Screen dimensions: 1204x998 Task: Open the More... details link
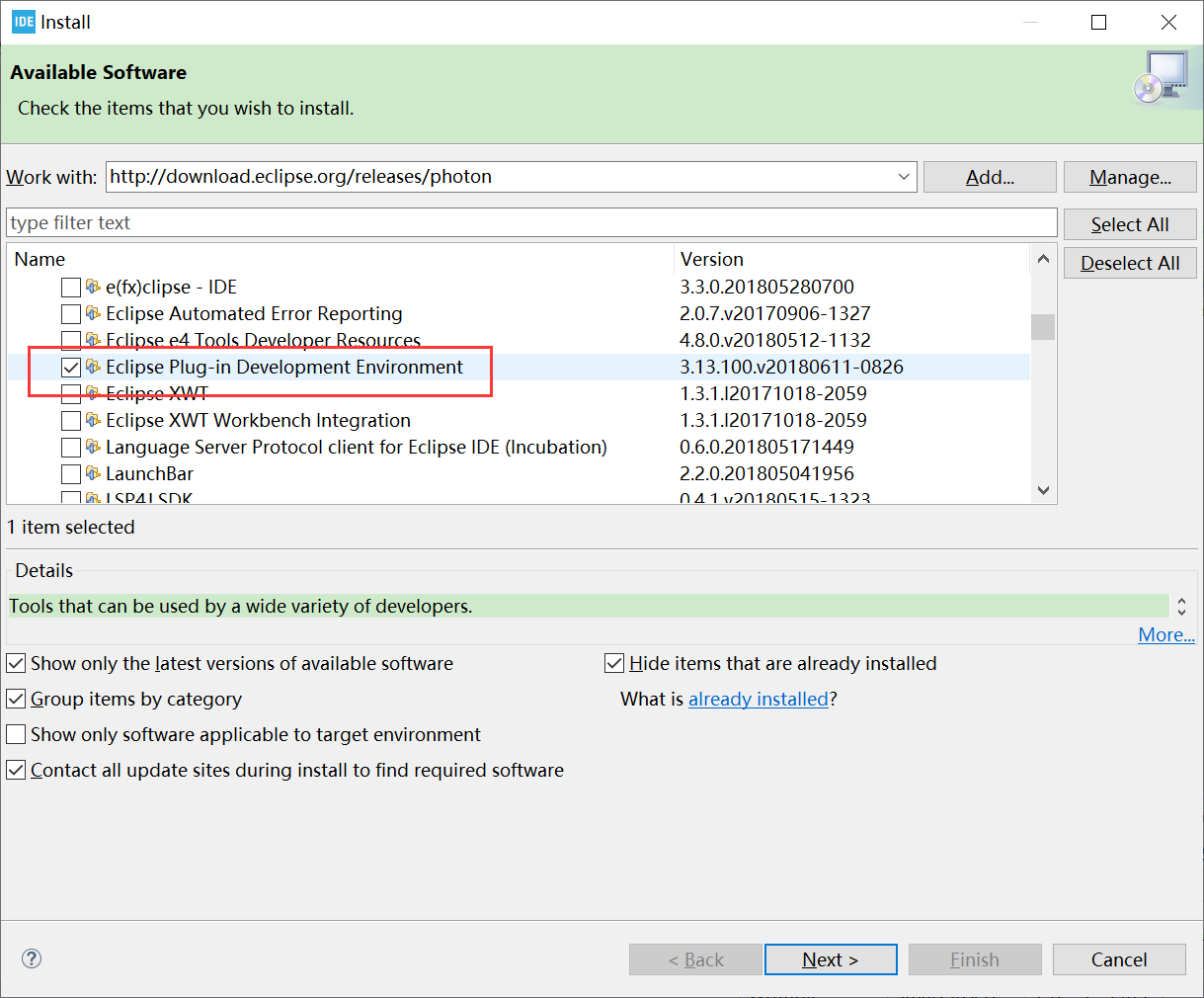pyautogui.click(x=1166, y=634)
